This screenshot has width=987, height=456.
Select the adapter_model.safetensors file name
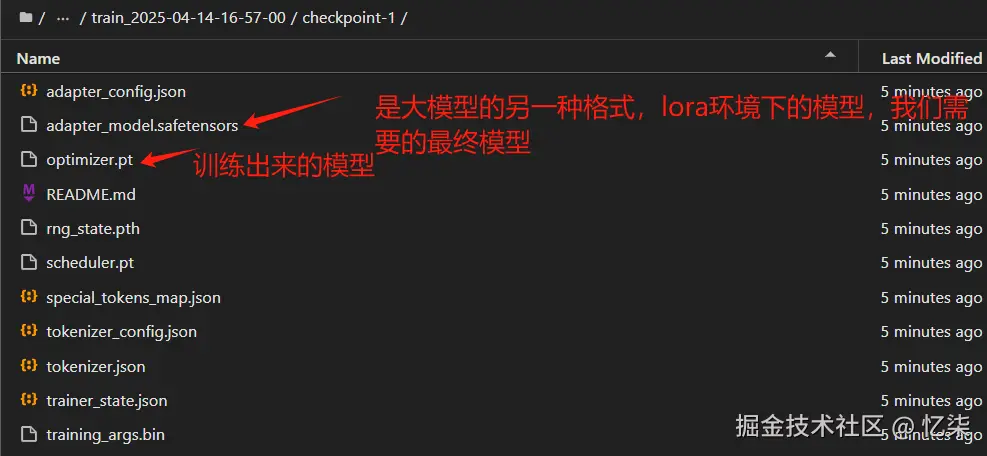[x=142, y=126]
